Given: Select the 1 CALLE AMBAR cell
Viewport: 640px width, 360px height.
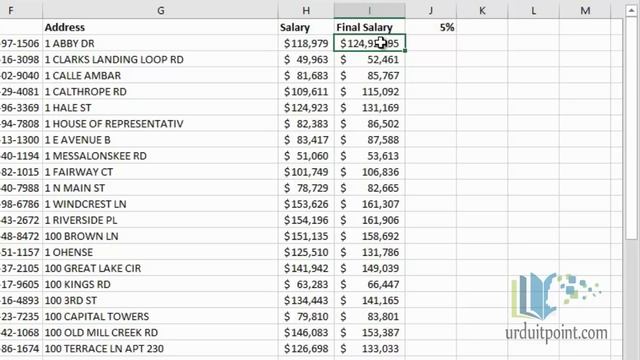Looking at the screenshot, I should (x=160, y=76).
